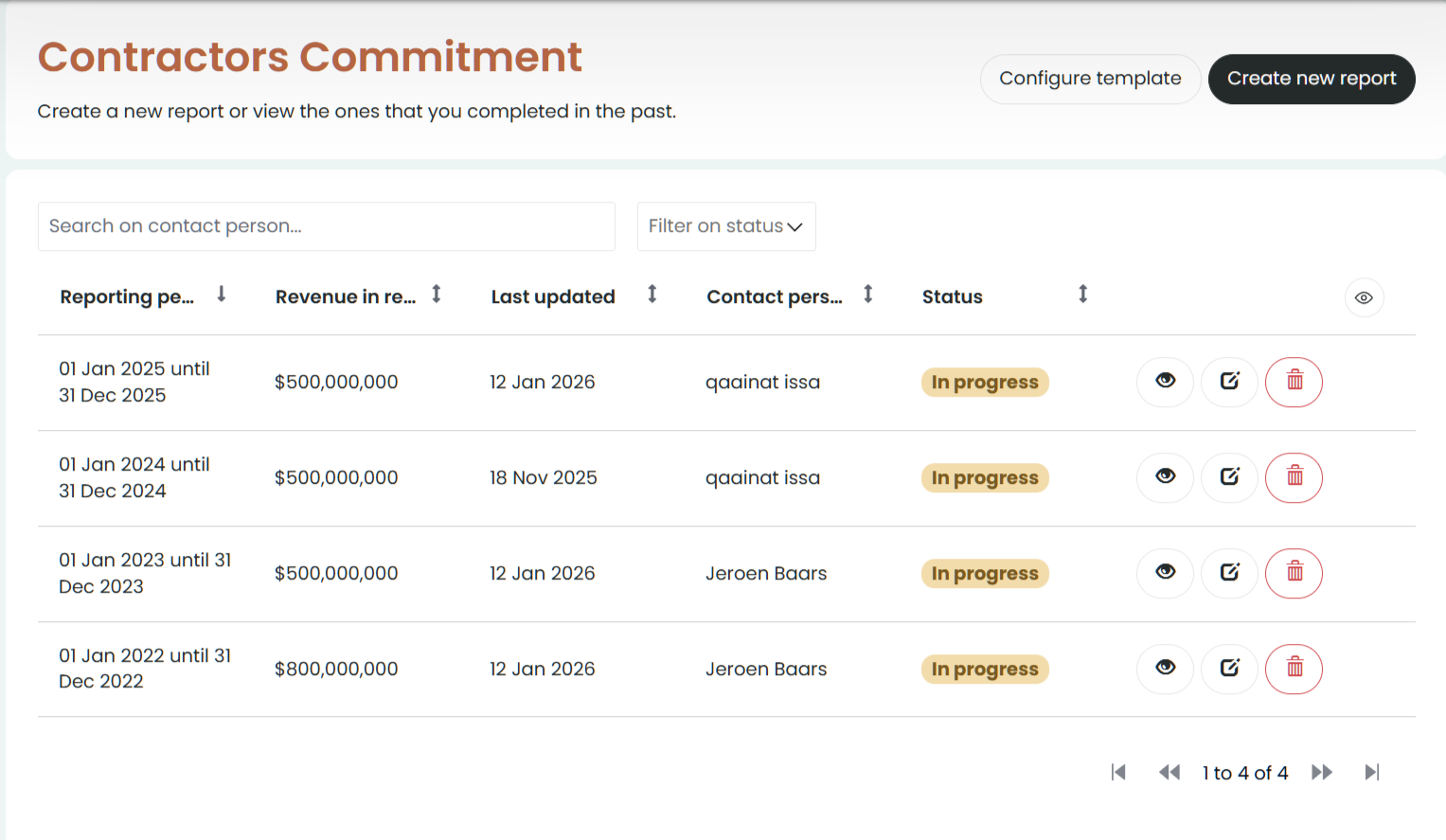Image resolution: width=1446 pixels, height=840 pixels.
Task: Go to the previous page of results
Action: click(x=1169, y=773)
